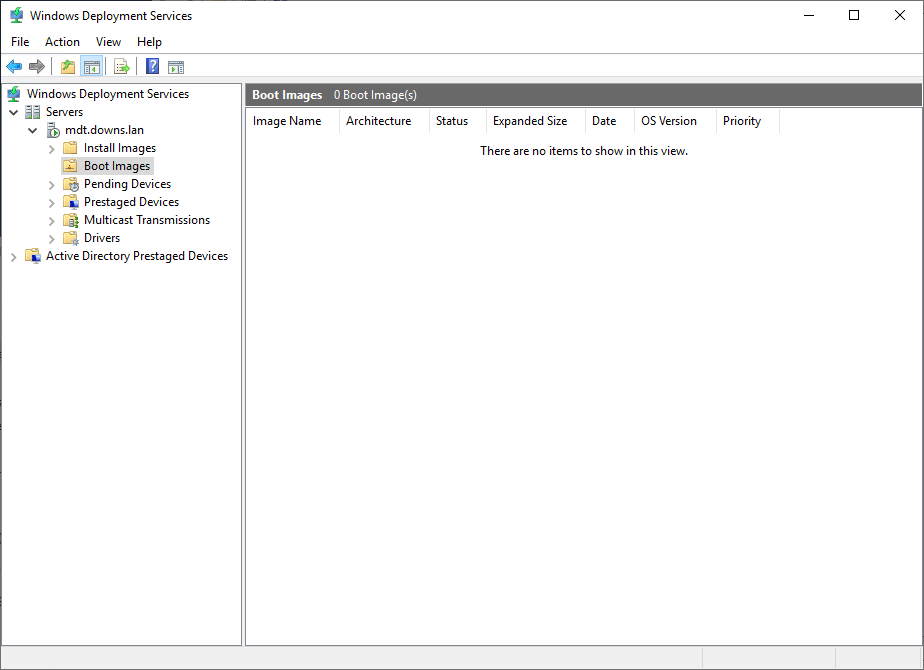Open Help using the question mark icon
This screenshot has height=670, width=924.
pos(152,67)
